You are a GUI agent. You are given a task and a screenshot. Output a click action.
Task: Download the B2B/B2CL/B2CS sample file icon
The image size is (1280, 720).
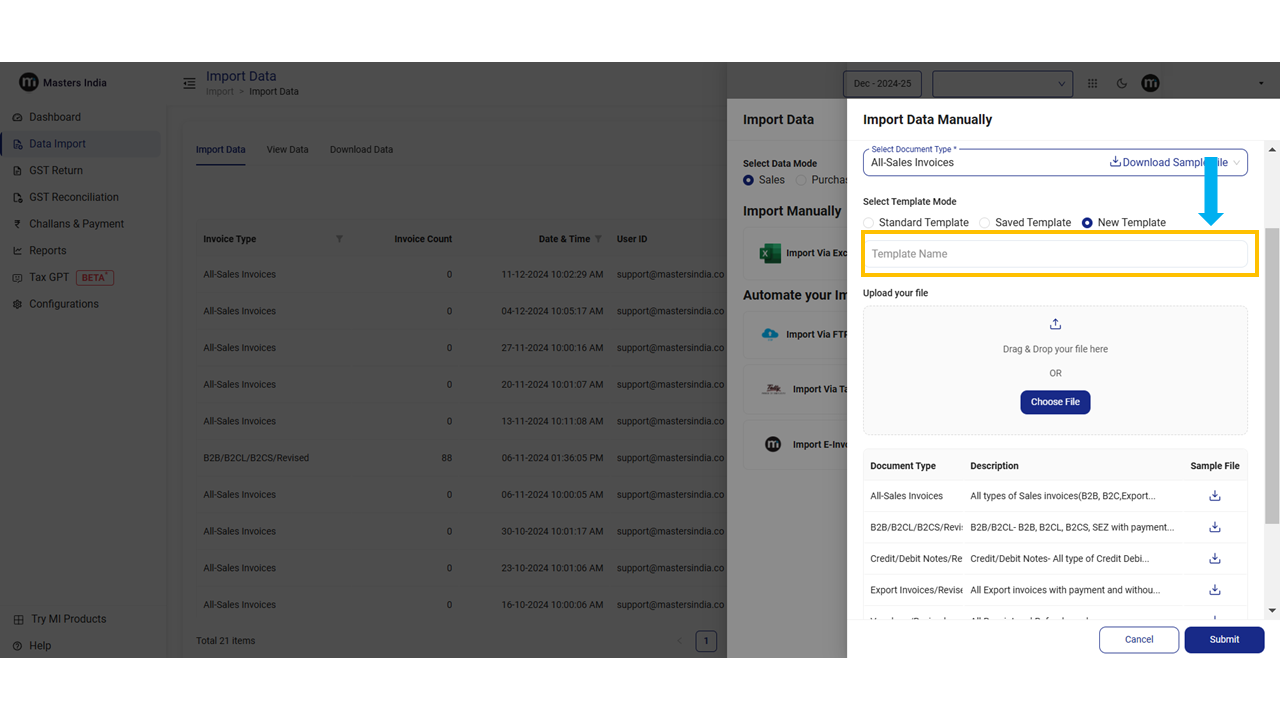coord(1214,527)
